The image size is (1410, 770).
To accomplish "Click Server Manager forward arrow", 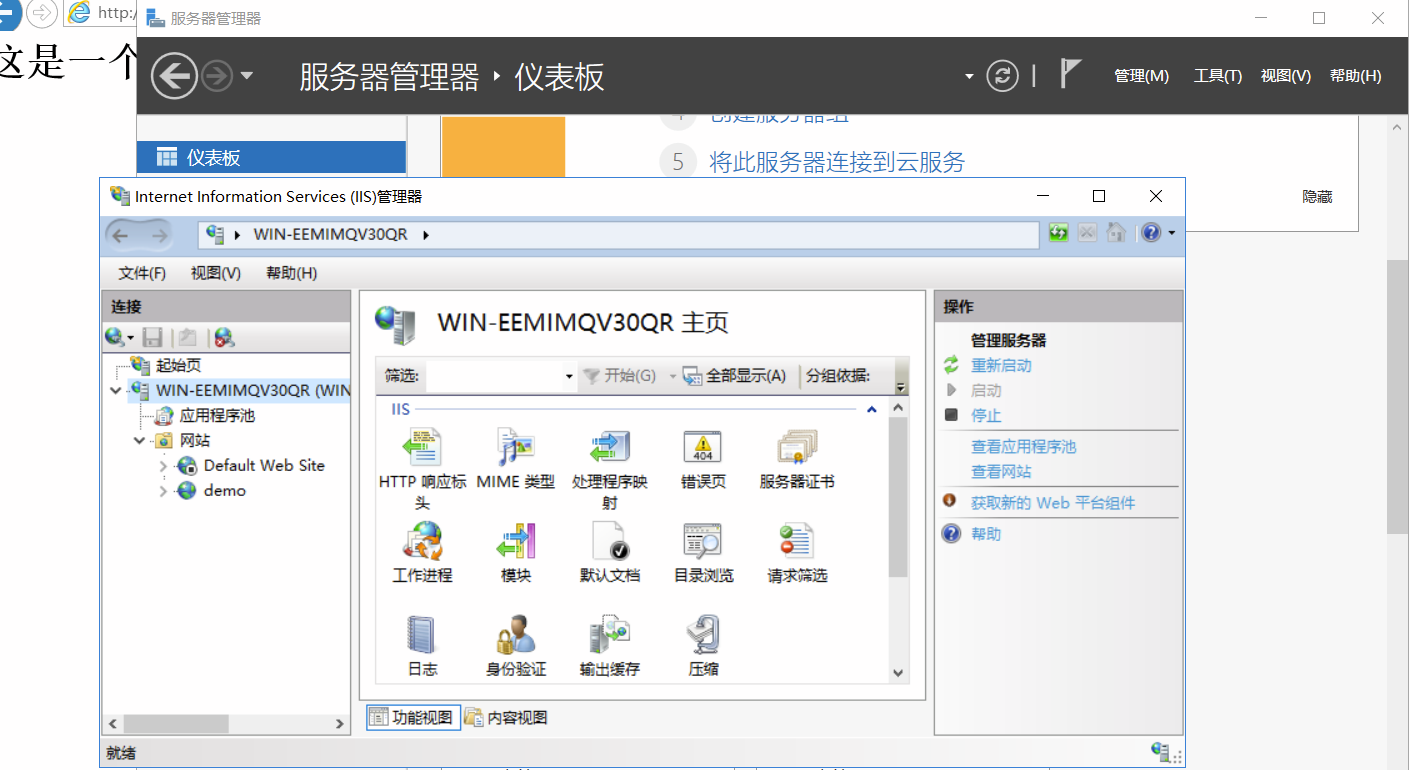I will click(217, 76).
